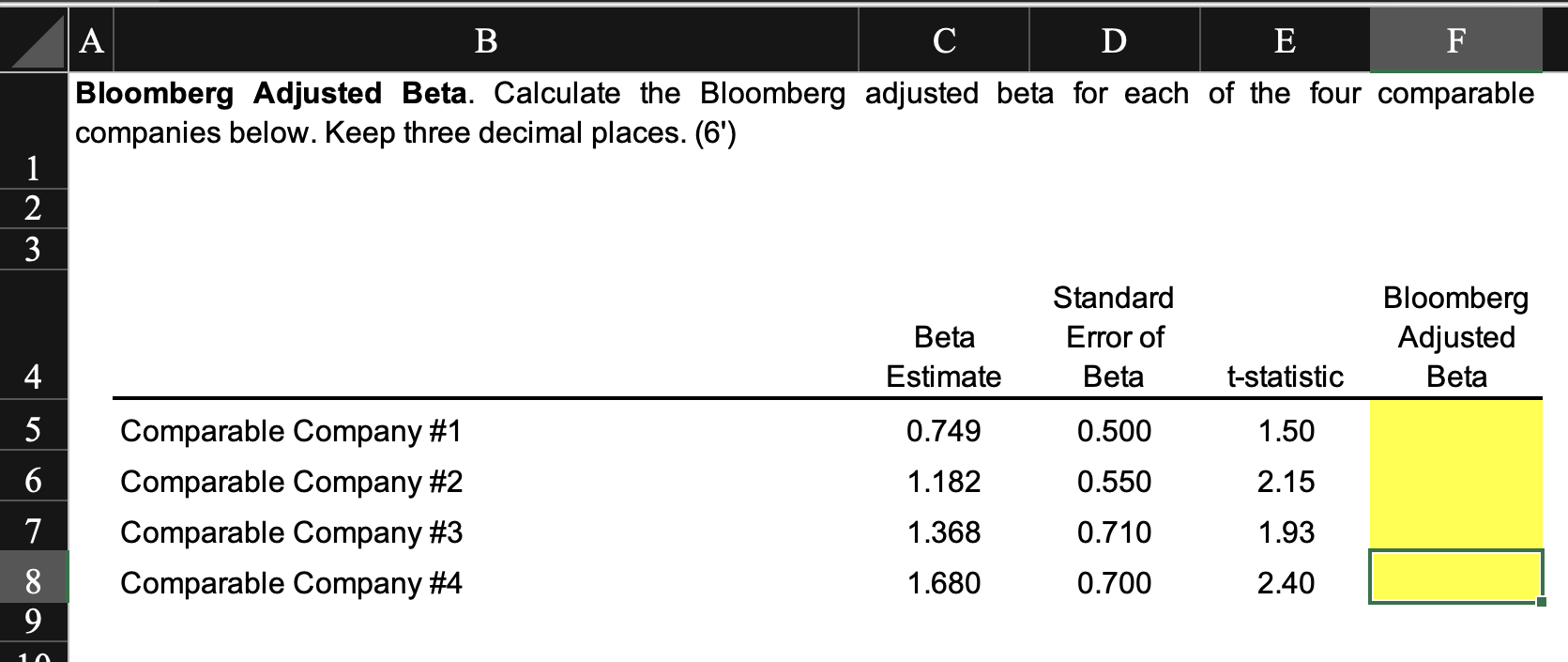
Task: Select row 5 header
Action: point(34,430)
